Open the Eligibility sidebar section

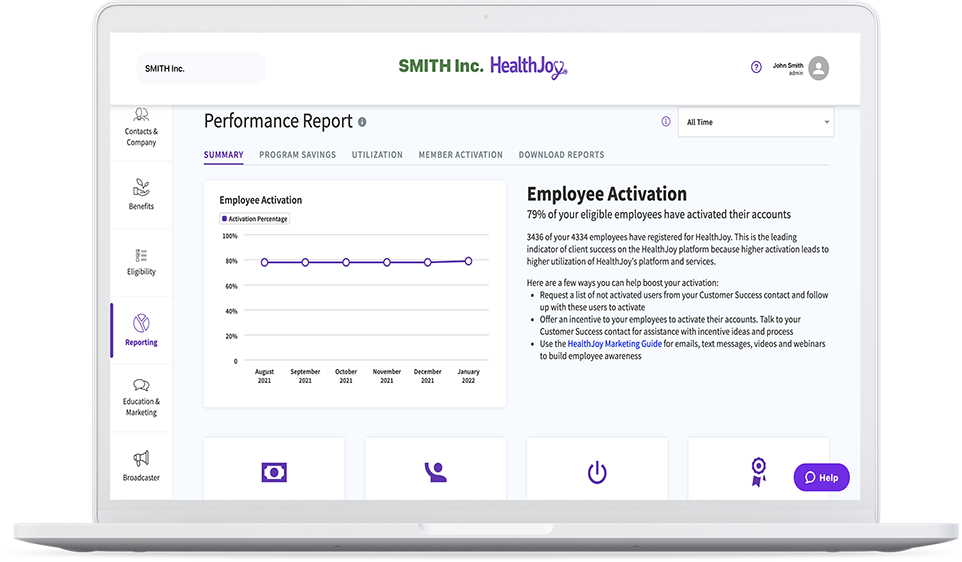(141, 263)
